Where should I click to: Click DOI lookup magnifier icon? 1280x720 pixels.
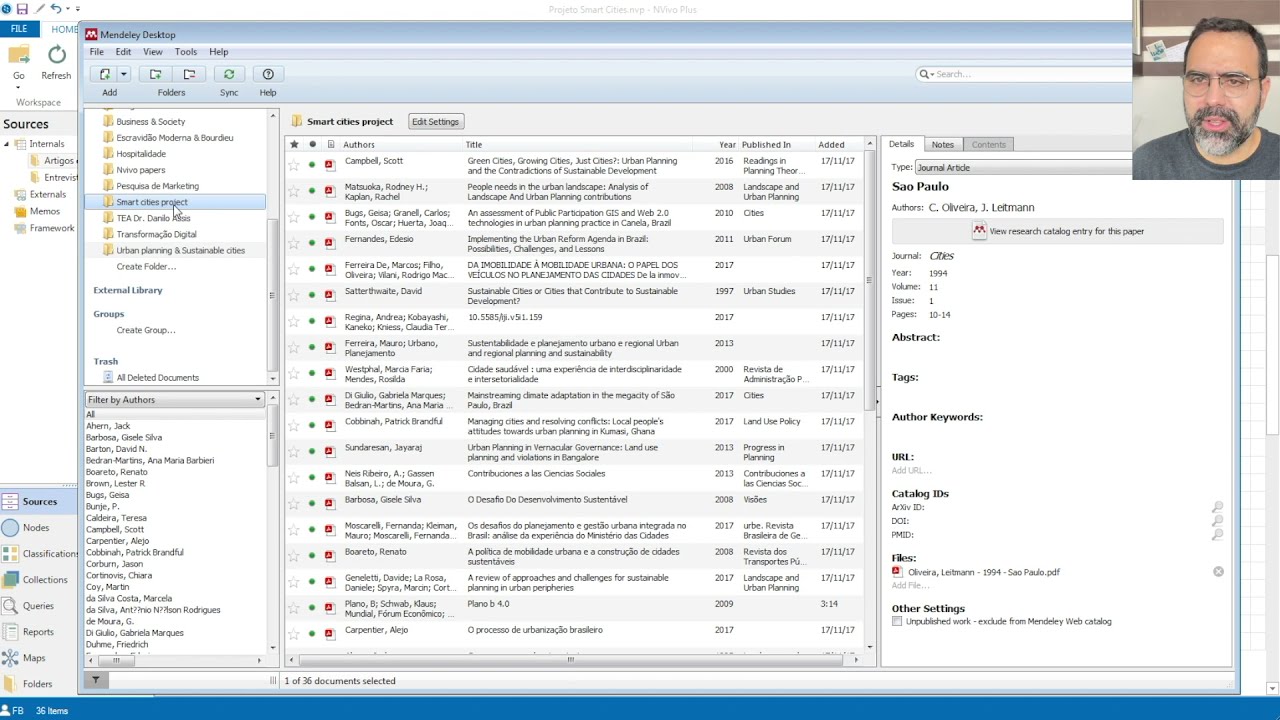1217,522
